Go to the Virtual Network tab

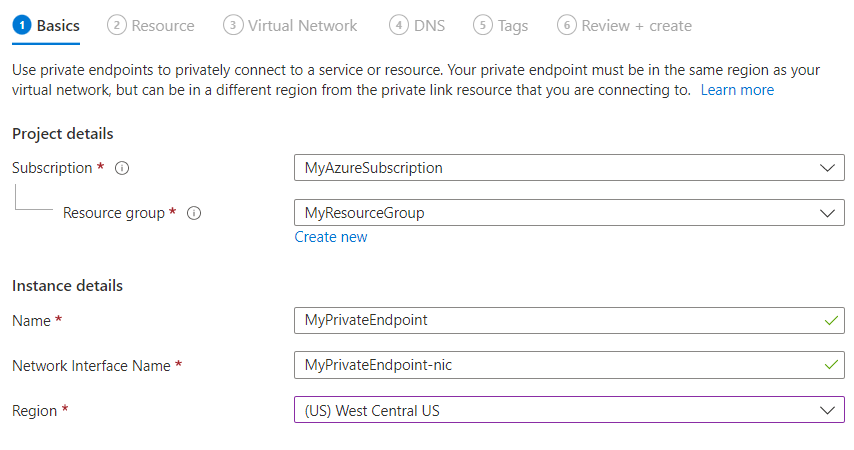point(302,26)
